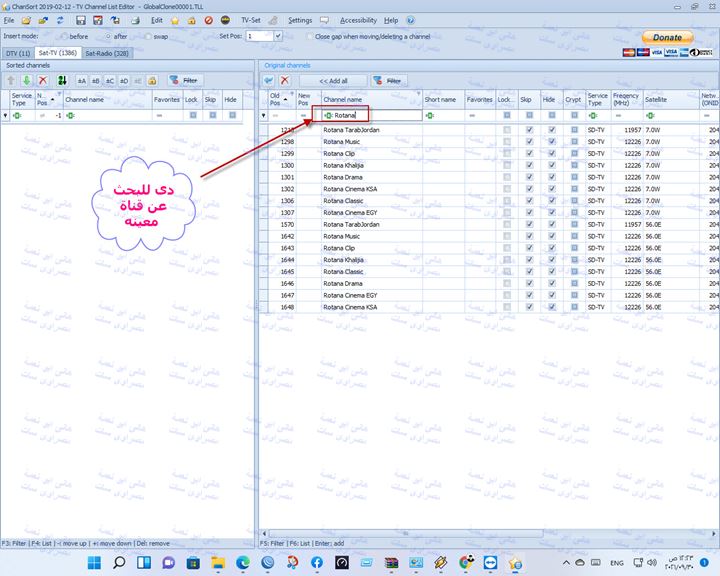
Task: Select the 'before' insert mode radio
Action: click(64, 36)
